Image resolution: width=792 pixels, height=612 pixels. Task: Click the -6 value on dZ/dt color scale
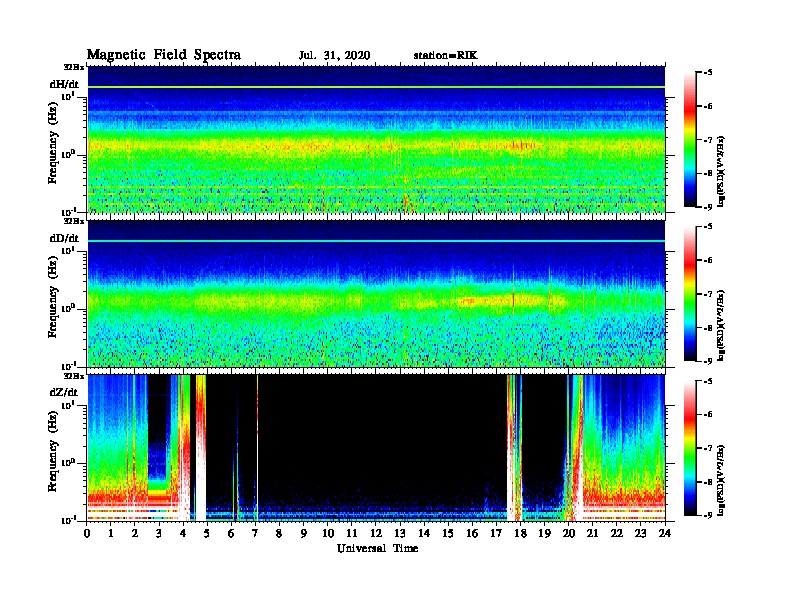[x=708, y=414]
